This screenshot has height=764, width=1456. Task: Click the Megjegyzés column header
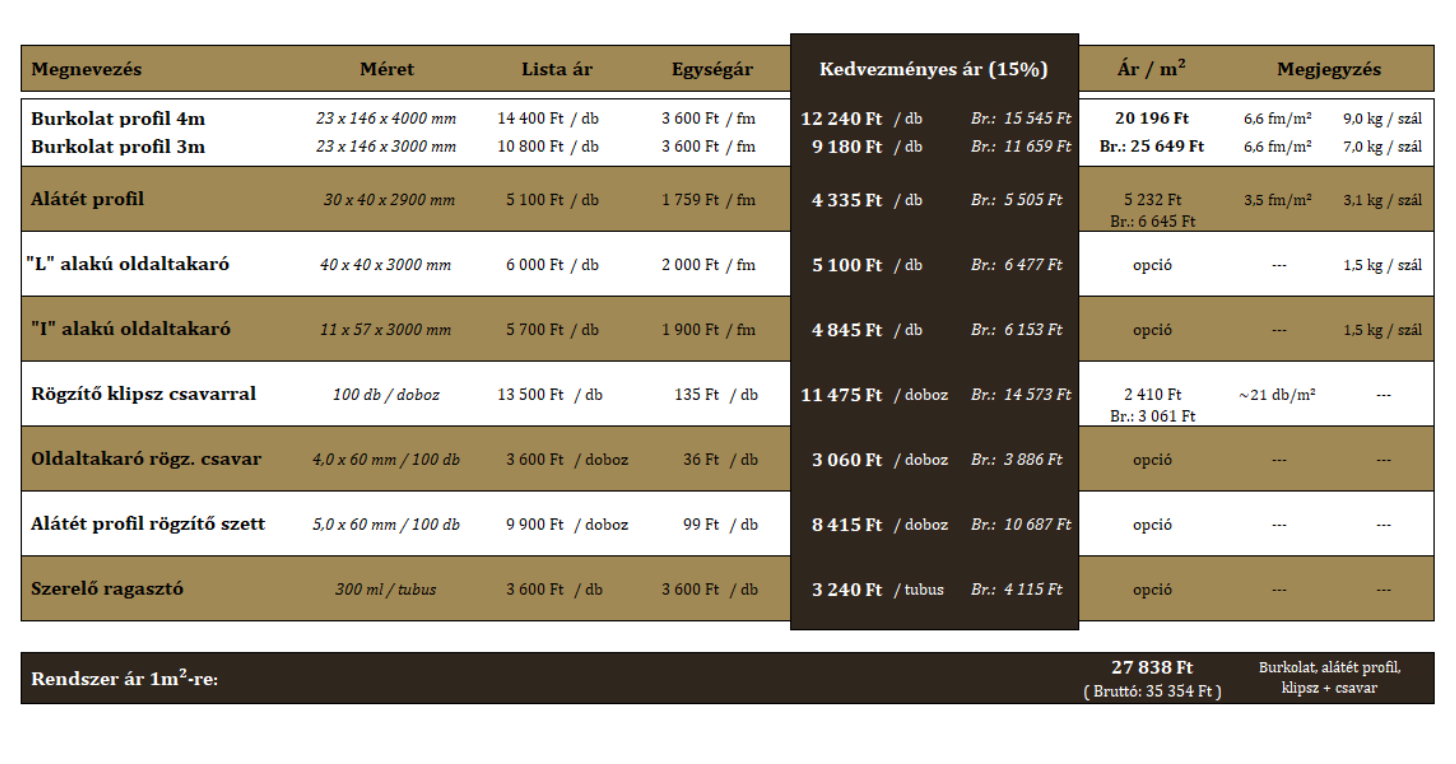click(1328, 69)
